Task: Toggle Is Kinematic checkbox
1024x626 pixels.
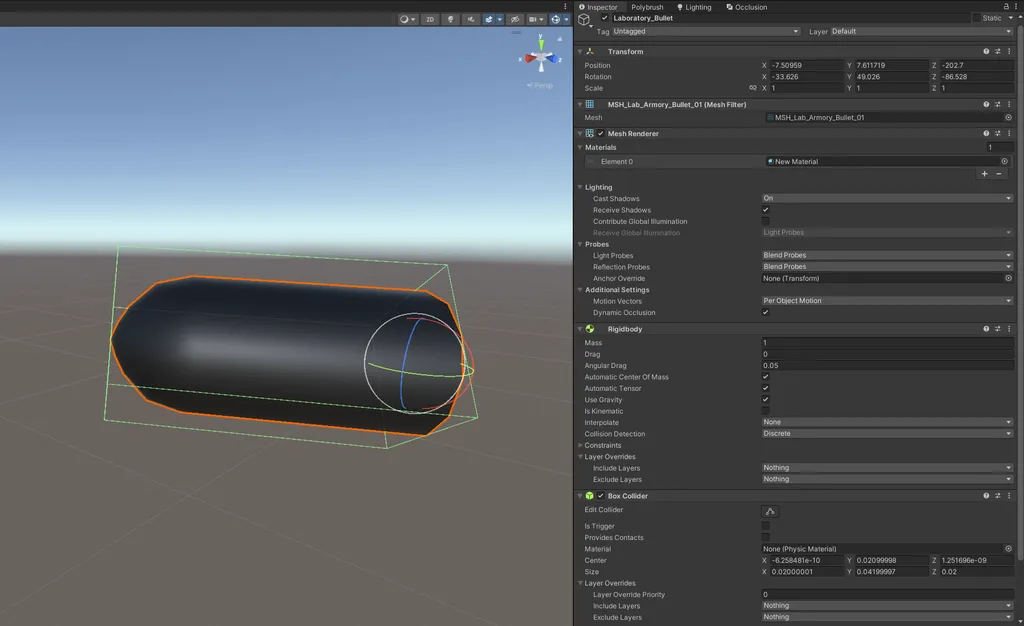Action: pos(765,411)
